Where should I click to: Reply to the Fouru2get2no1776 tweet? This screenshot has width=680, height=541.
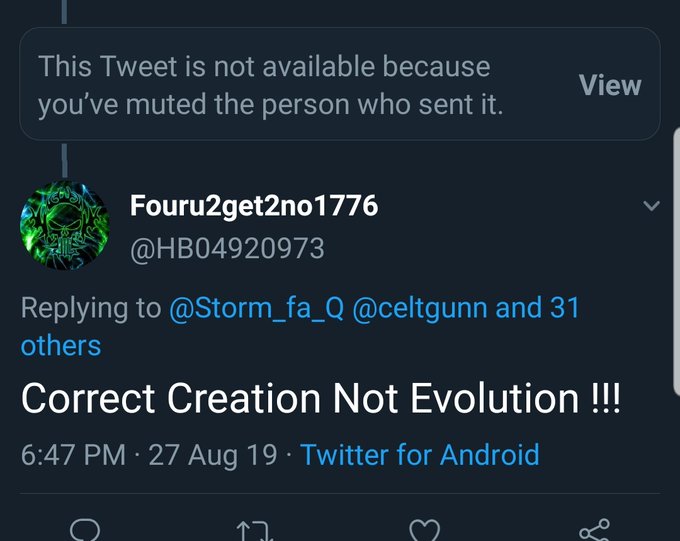pyautogui.click(x=84, y=529)
